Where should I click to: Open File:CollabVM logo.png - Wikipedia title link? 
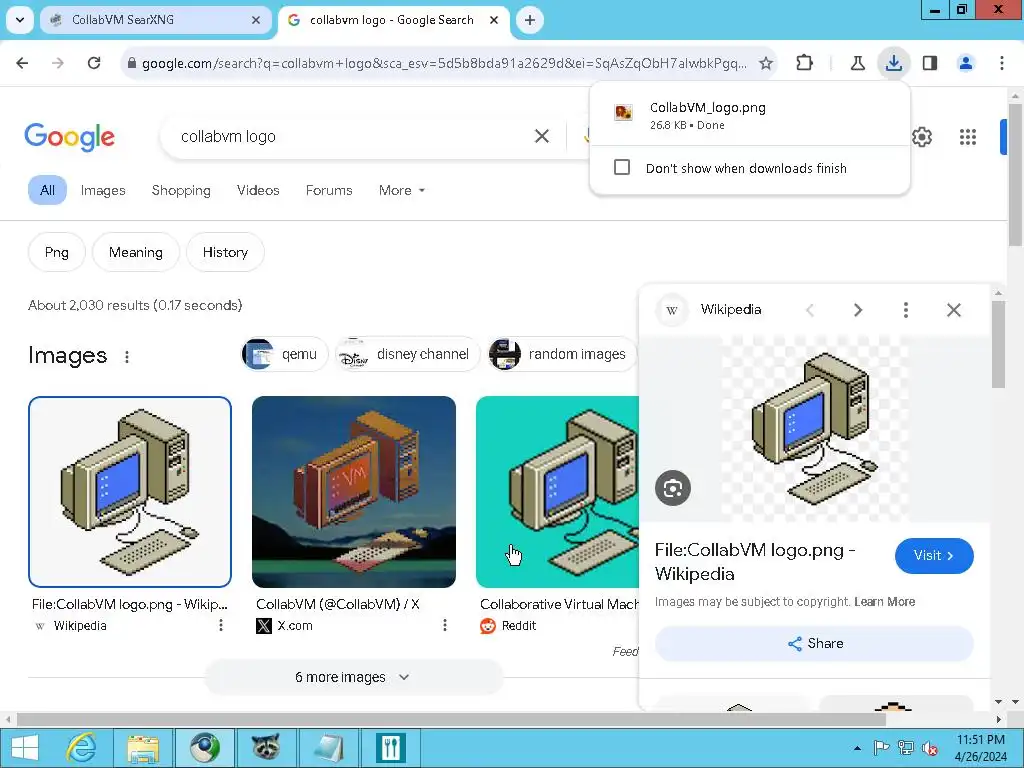coord(755,562)
